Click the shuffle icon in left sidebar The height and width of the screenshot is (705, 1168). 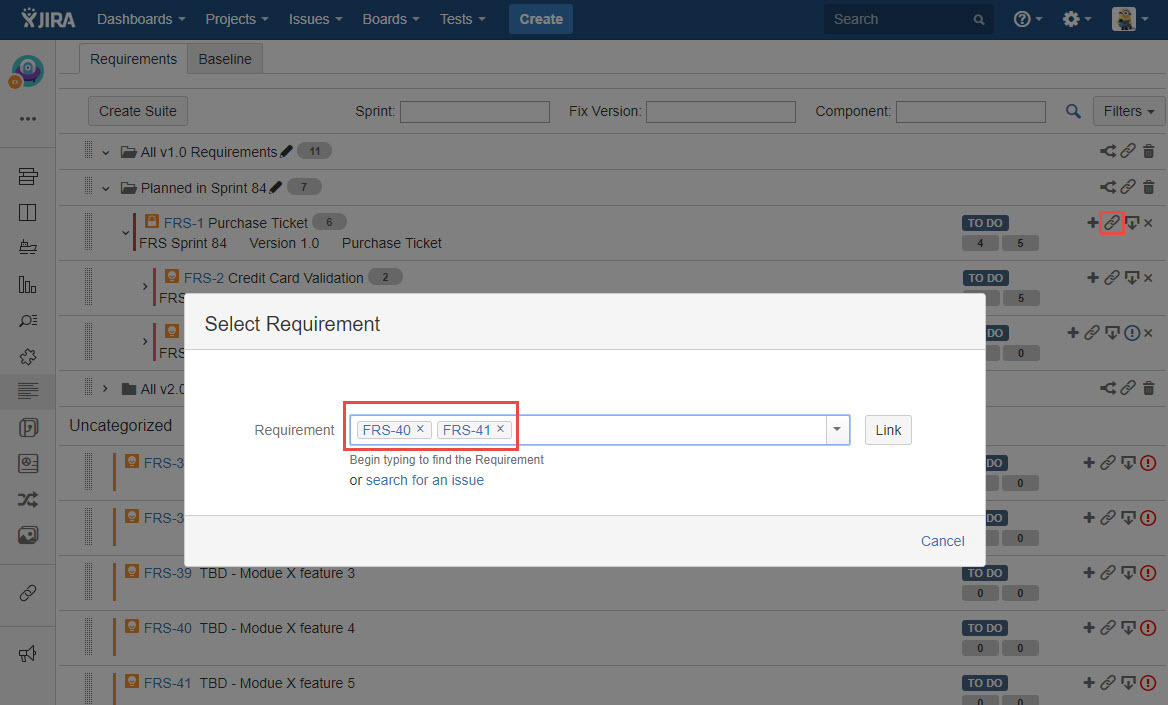[x=28, y=499]
